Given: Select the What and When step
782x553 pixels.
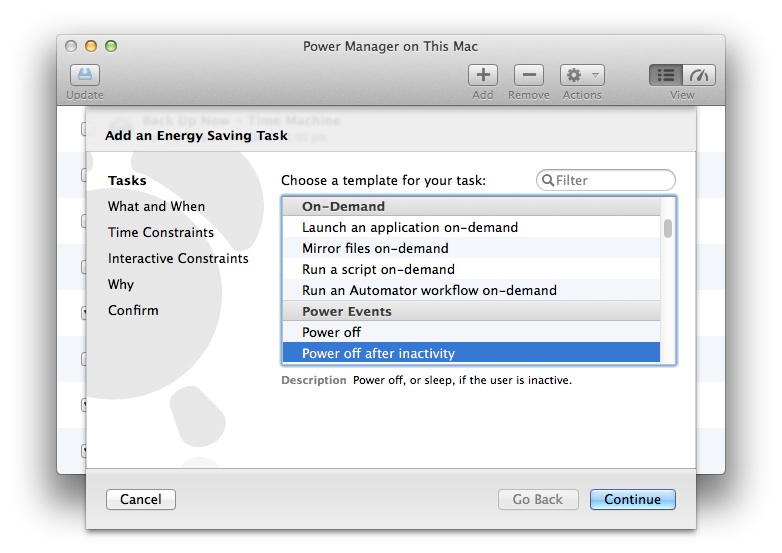Looking at the screenshot, I should 156,206.
